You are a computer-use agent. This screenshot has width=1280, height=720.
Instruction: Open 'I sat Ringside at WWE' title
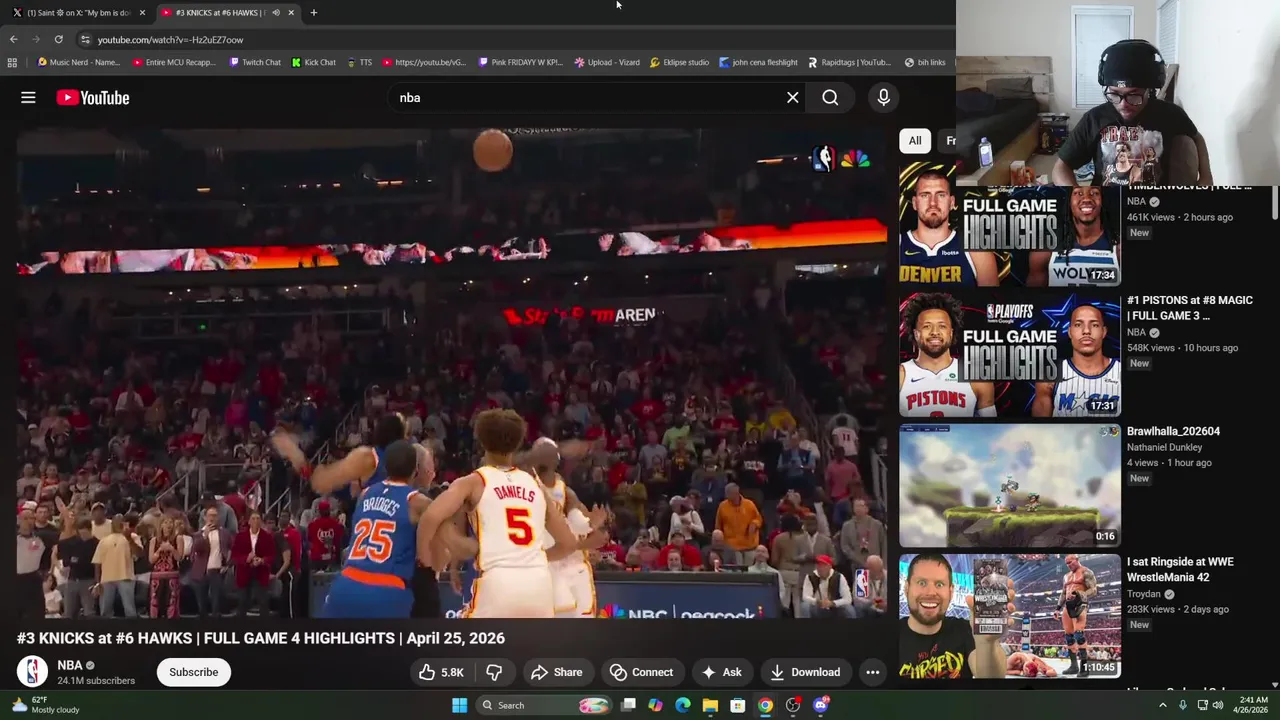(1180, 569)
